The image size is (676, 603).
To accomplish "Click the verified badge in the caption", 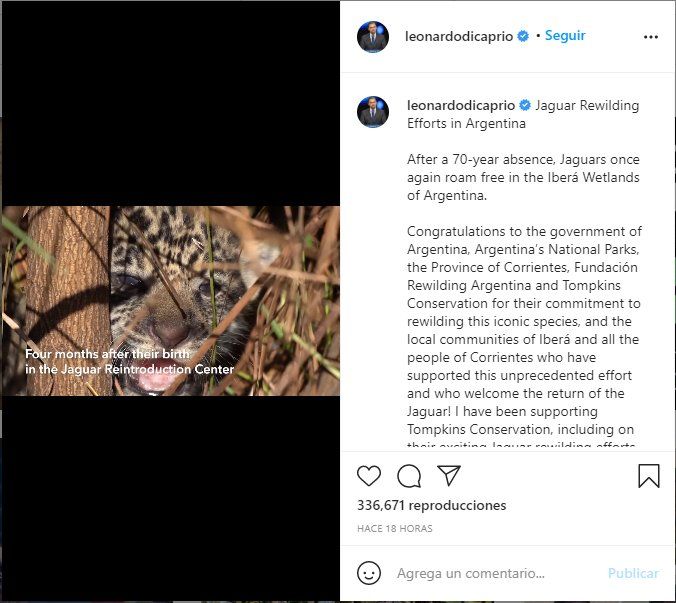I will pos(524,106).
